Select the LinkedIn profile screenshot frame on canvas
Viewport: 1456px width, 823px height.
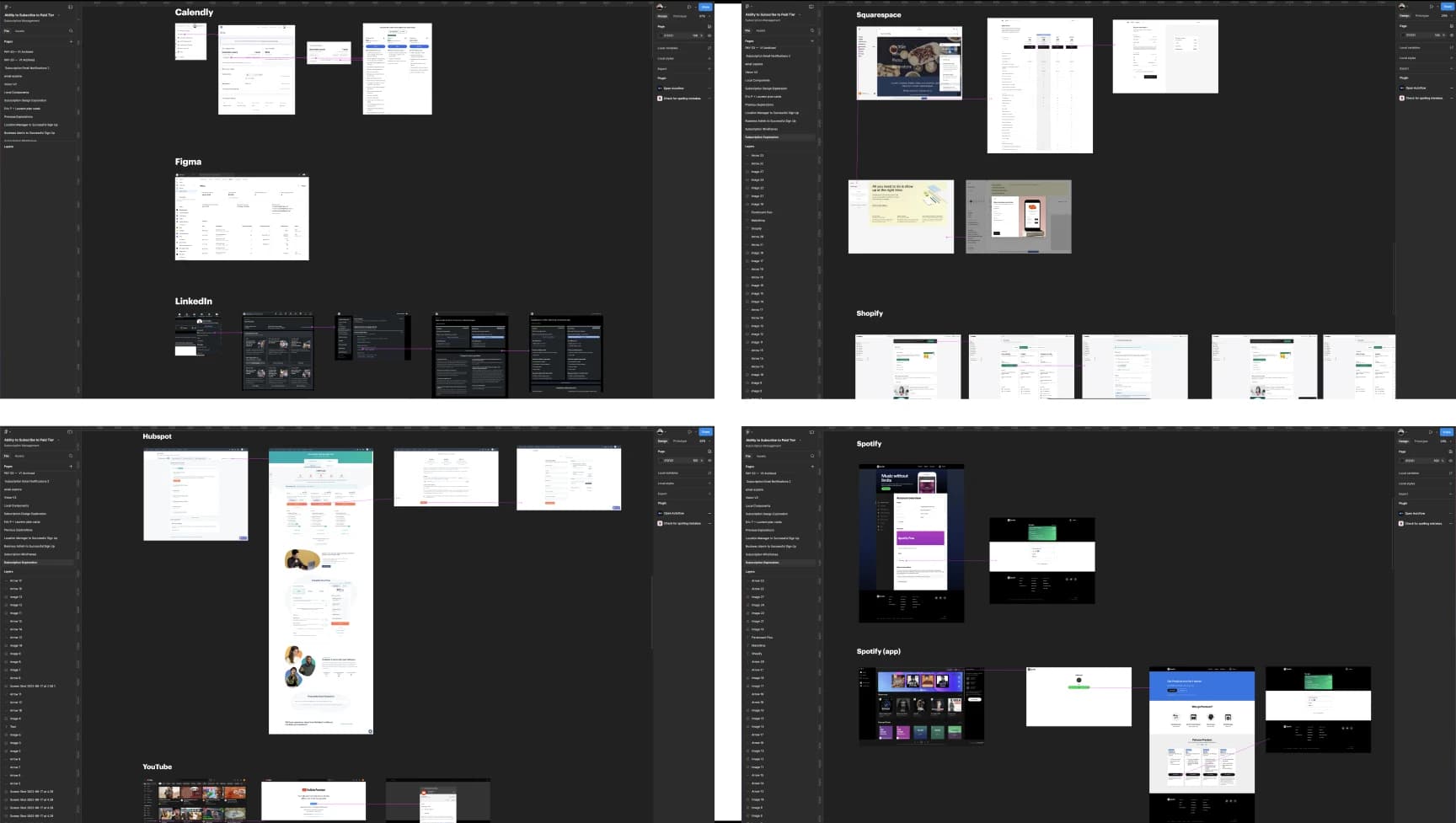point(198,334)
